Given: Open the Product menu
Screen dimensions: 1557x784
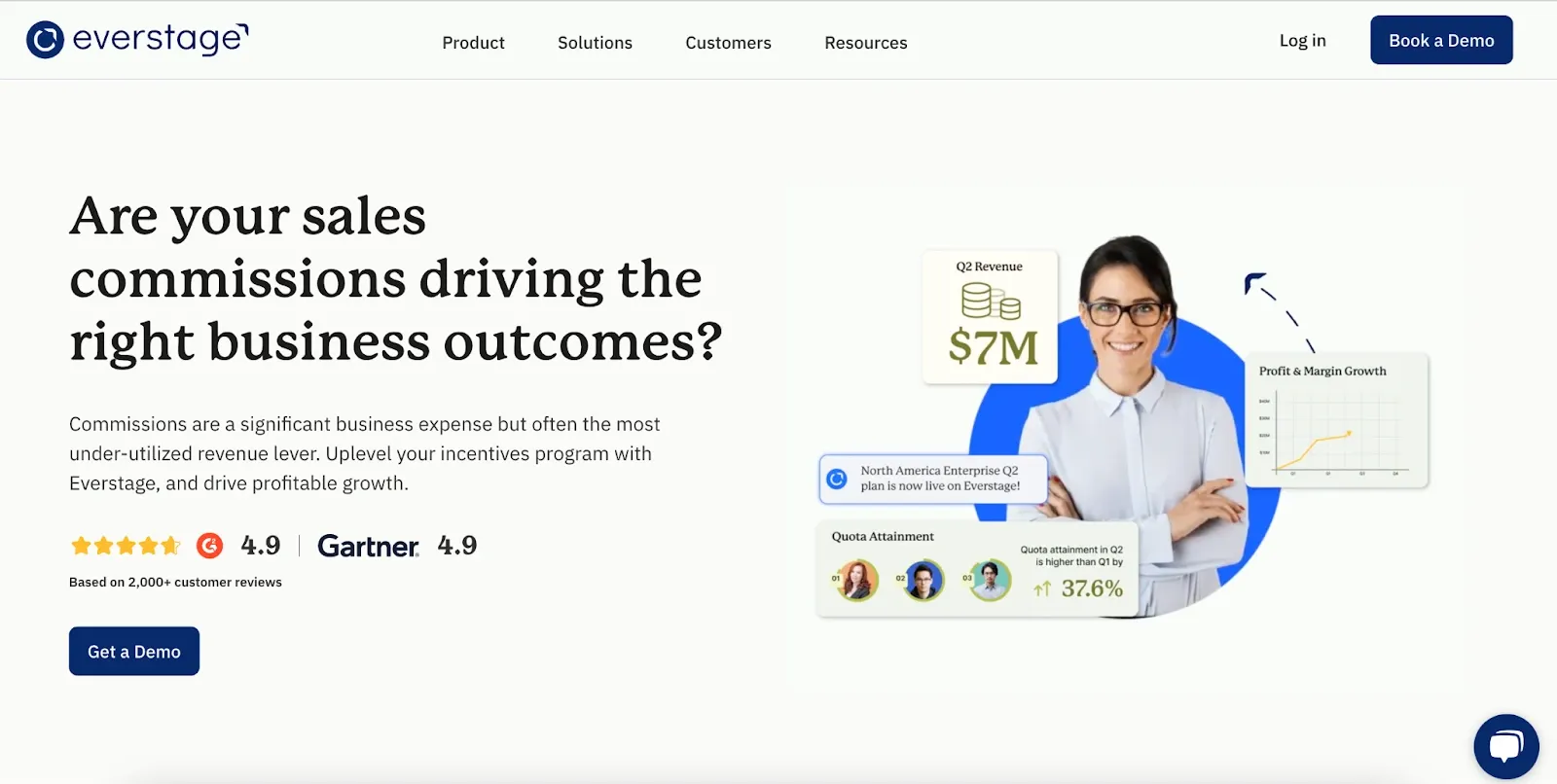Looking at the screenshot, I should coord(473,43).
